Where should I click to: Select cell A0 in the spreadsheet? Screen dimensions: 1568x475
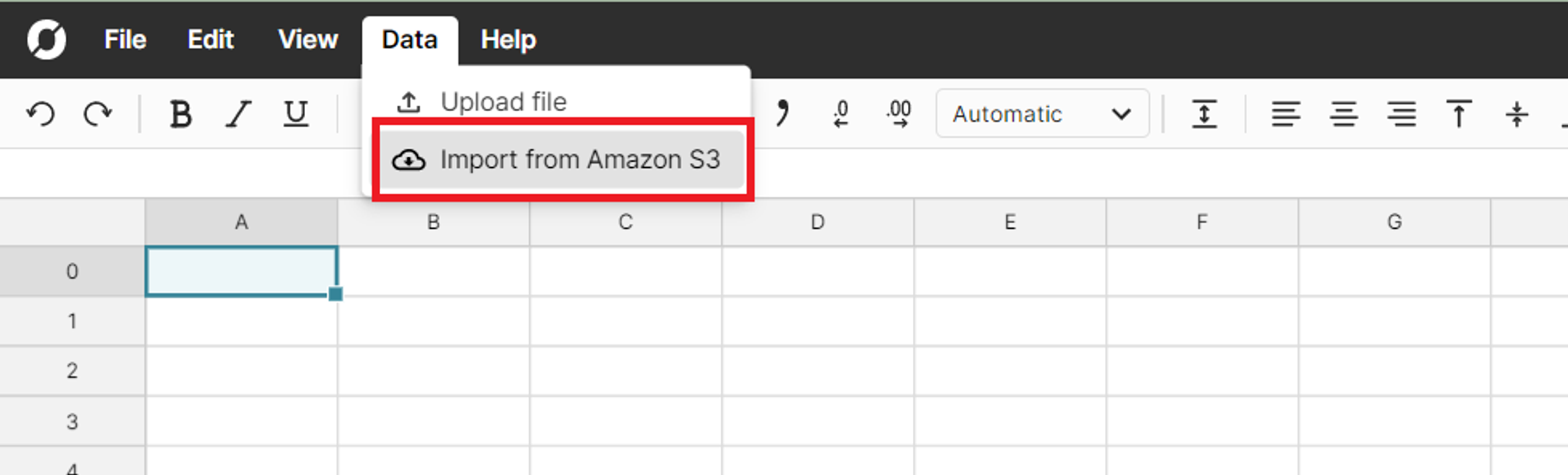click(242, 271)
